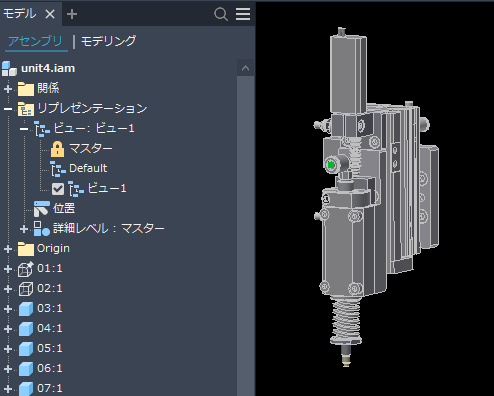Click the 詳細レベル level-of-detail icon
Image resolution: width=494 pixels, height=396 pixels.
coord(42,229)
